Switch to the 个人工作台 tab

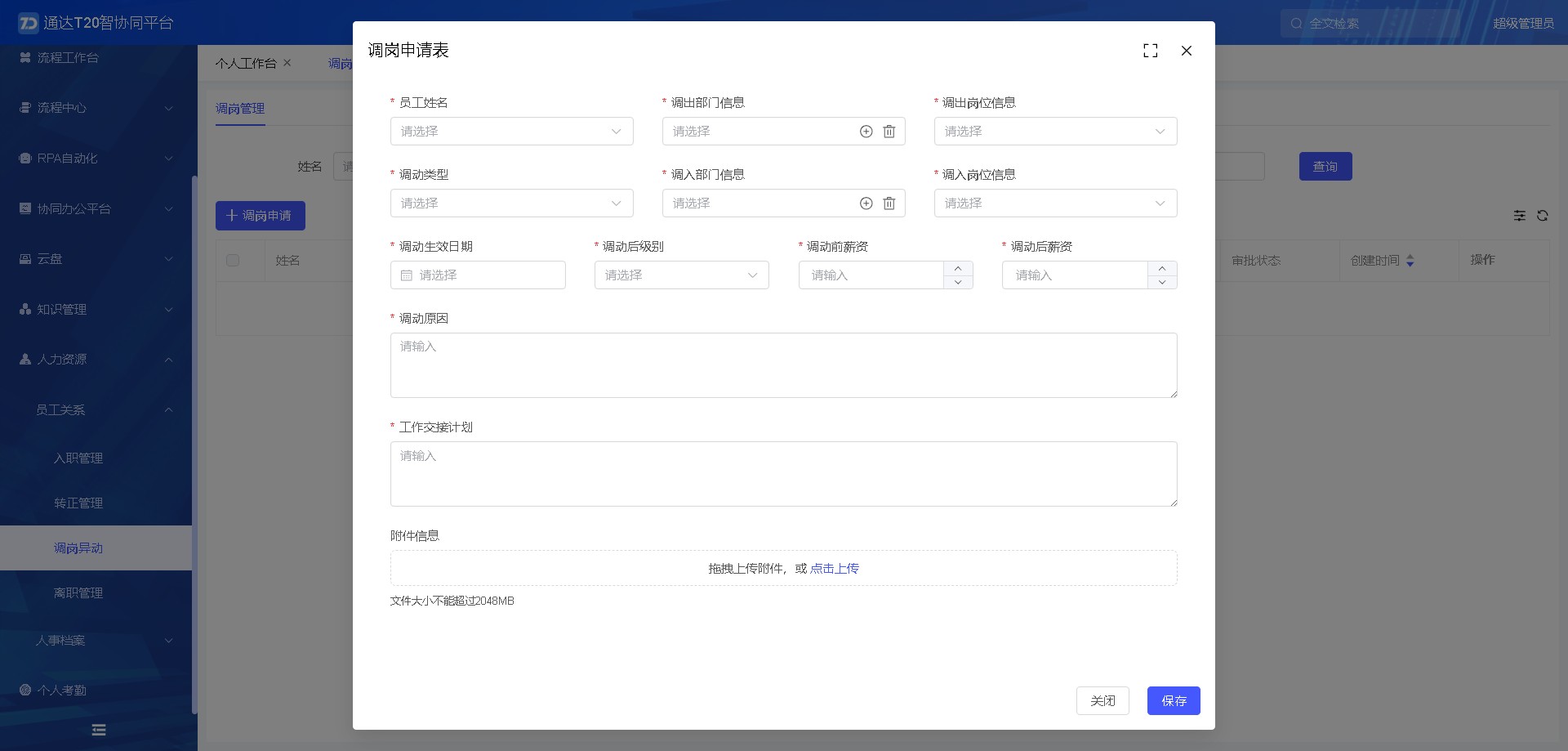(246, 63)
